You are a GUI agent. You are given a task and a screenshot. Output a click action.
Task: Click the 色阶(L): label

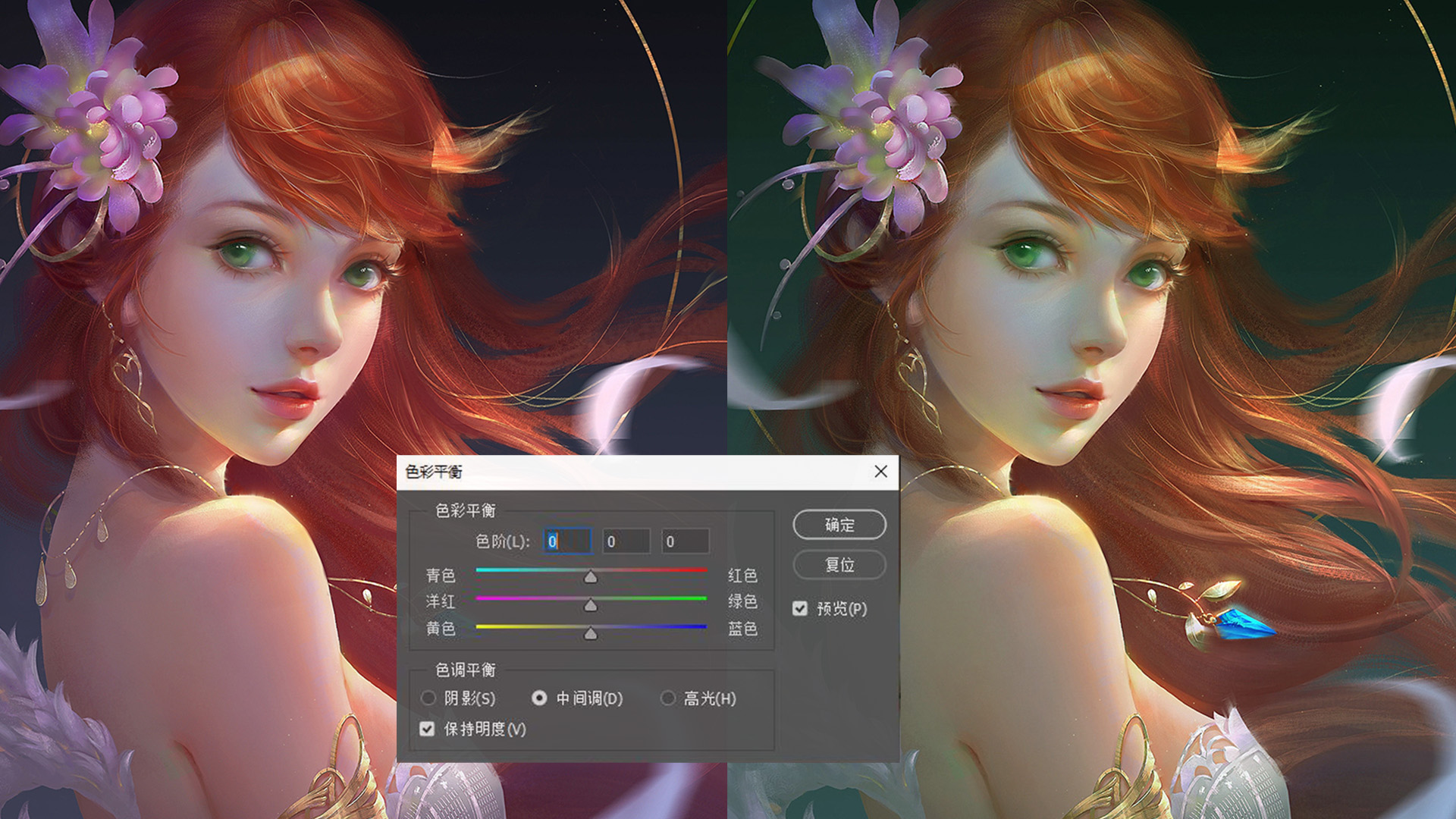pyautogui.click(x=503, y=541)
